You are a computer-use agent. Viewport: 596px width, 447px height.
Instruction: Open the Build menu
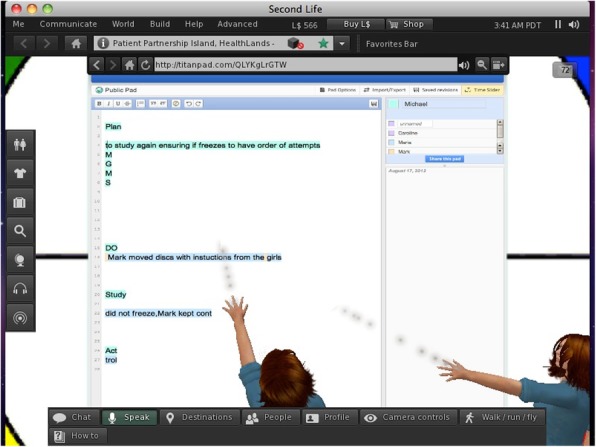(x=160, y=24)
